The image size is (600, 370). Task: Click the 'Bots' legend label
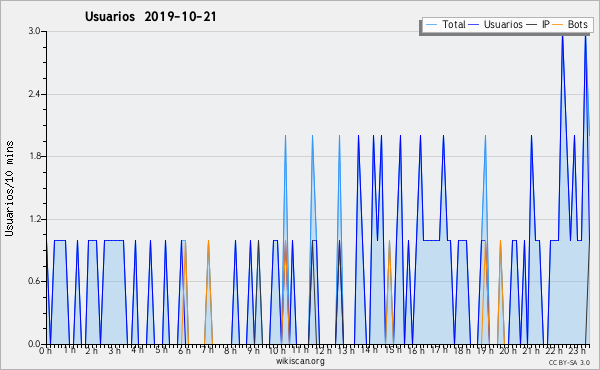(x=577, y=24)
